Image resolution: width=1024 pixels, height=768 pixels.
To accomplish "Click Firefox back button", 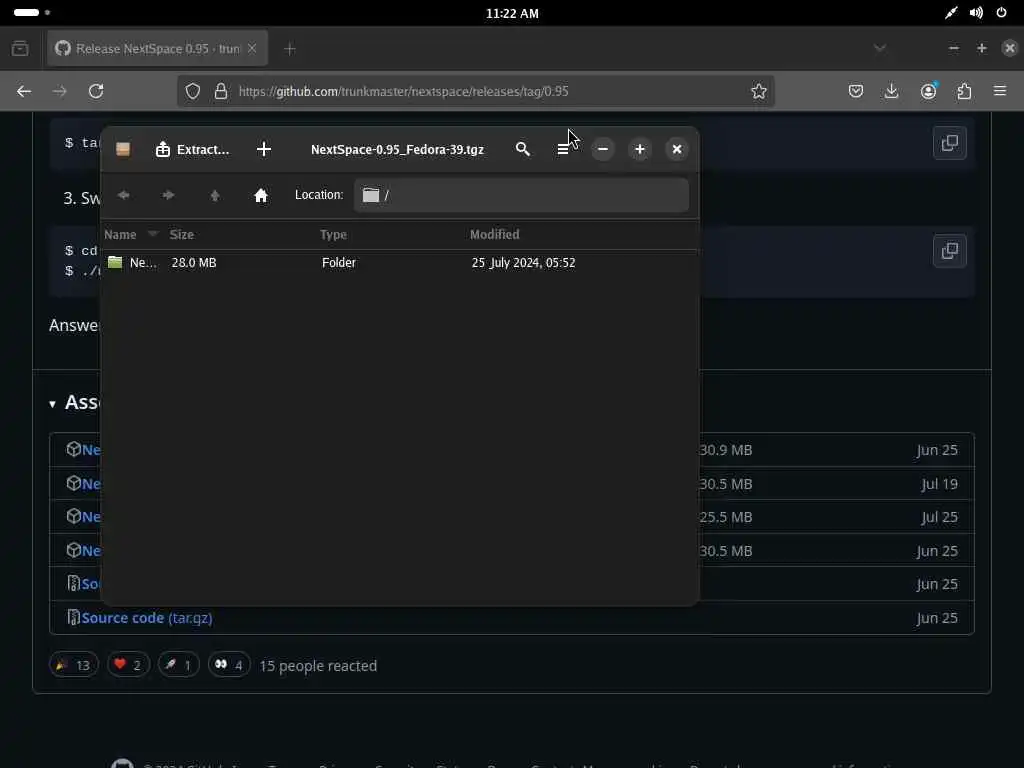I will (x=24, y=91).
